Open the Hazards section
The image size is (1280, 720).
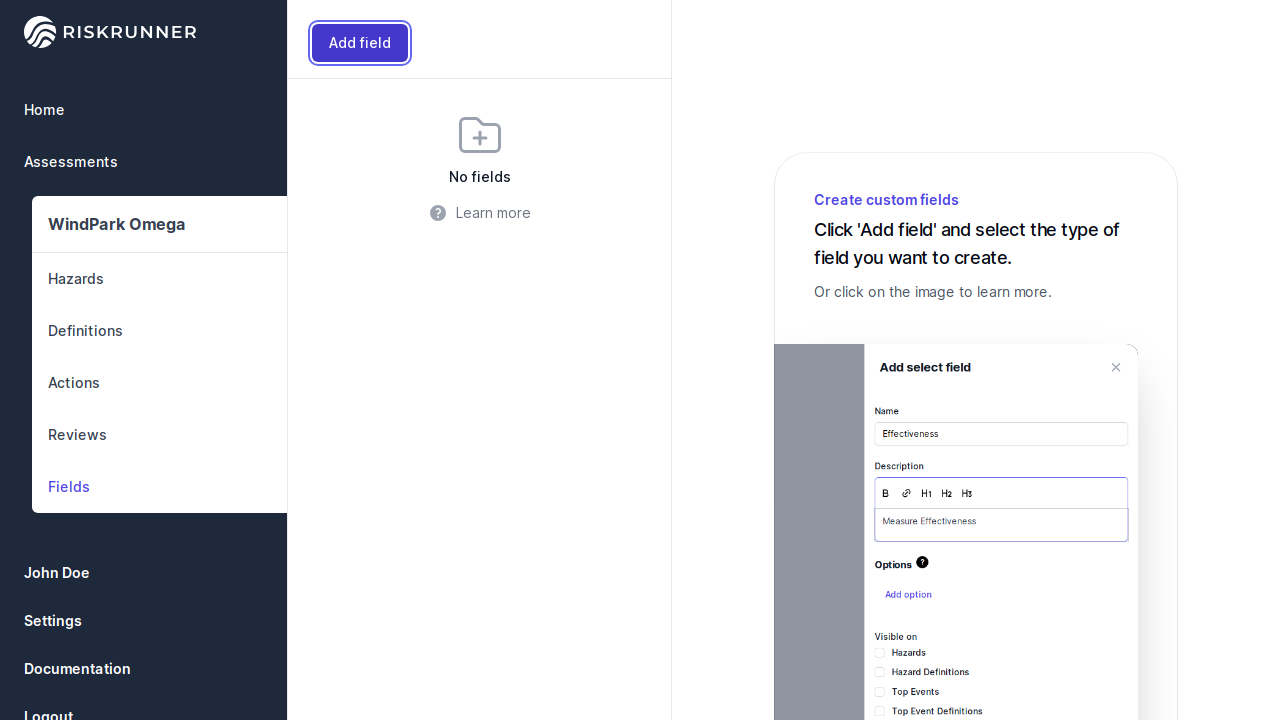click(x=76, y=279)
